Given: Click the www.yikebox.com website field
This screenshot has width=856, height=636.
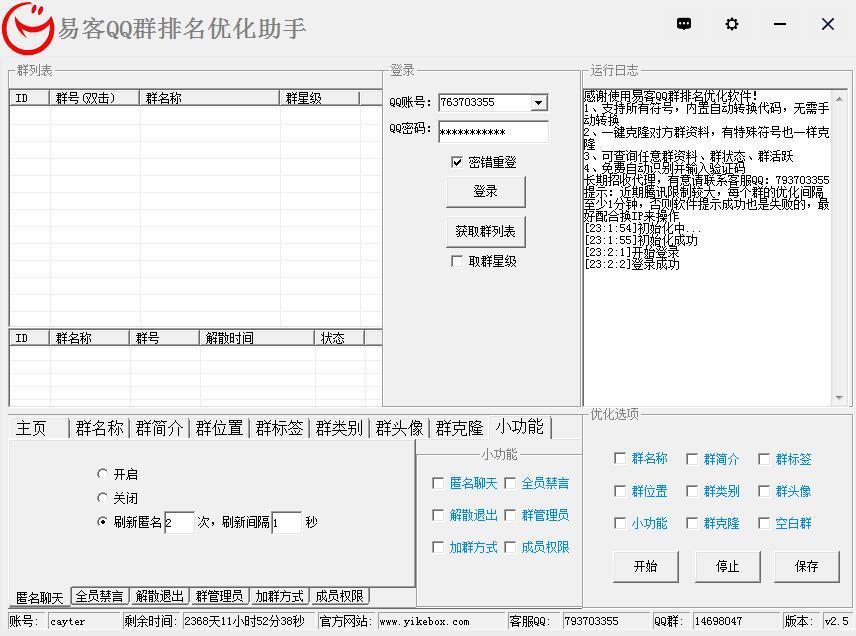Looking at the screenshot, I should (x=441, y=621).
